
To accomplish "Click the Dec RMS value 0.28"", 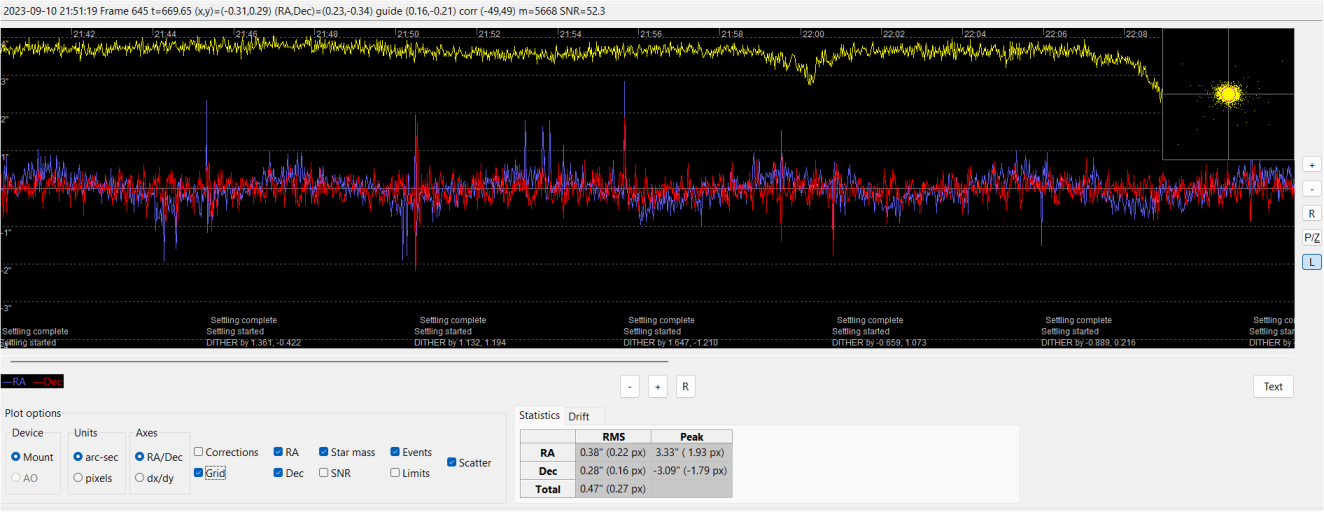I will coord(613,470).
